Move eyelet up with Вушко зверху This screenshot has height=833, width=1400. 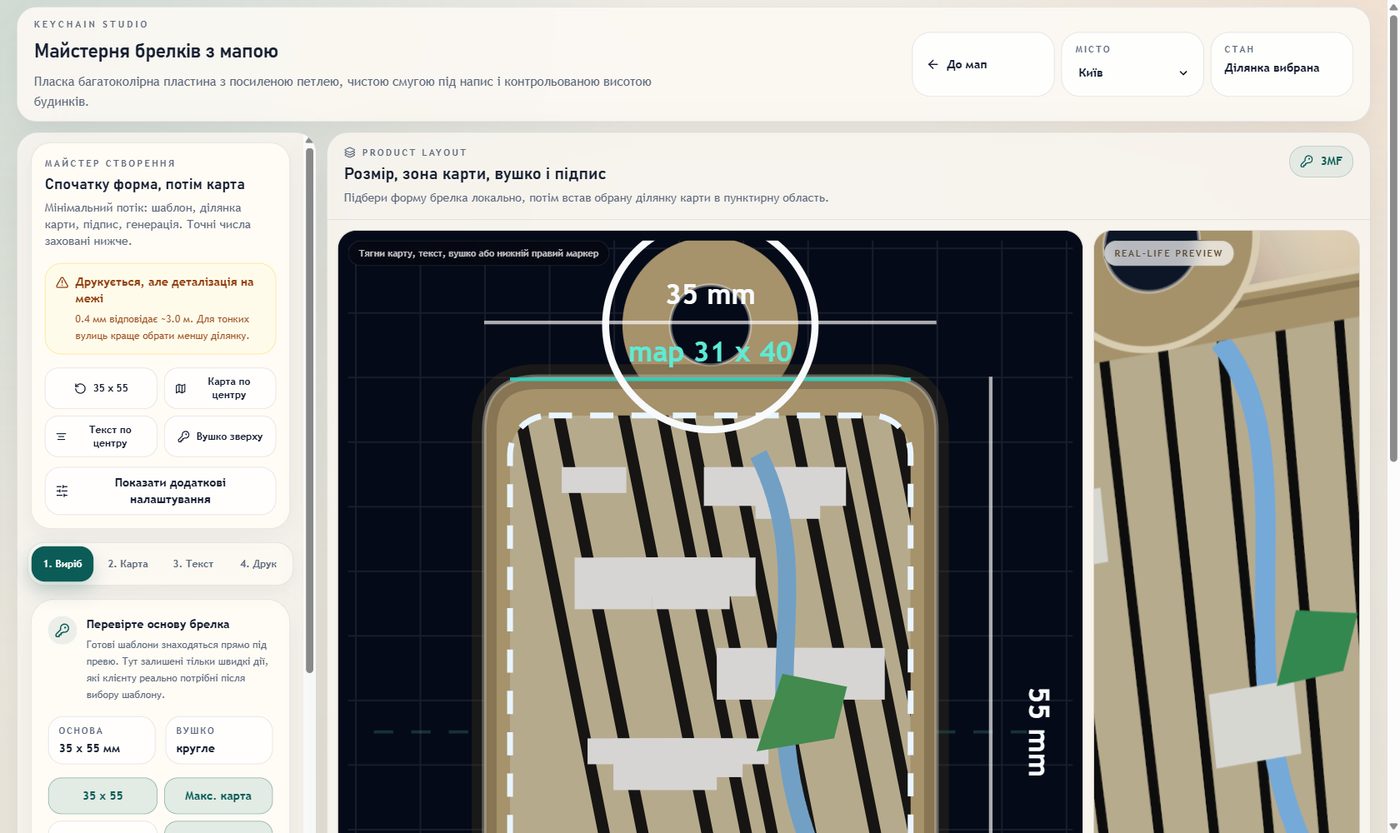220,437
